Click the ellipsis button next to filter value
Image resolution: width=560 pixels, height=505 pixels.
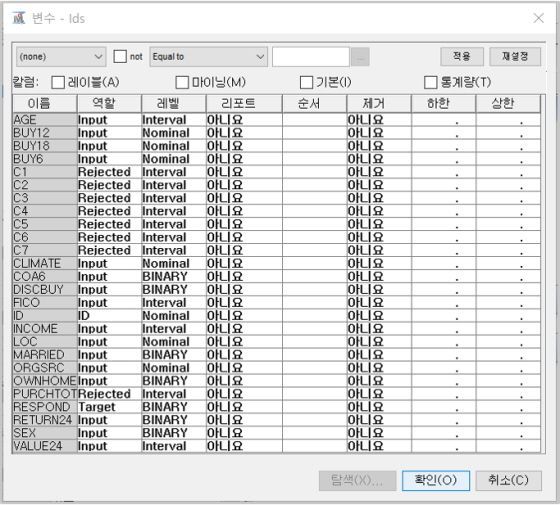pyautogui.click(x=360, y=57)
